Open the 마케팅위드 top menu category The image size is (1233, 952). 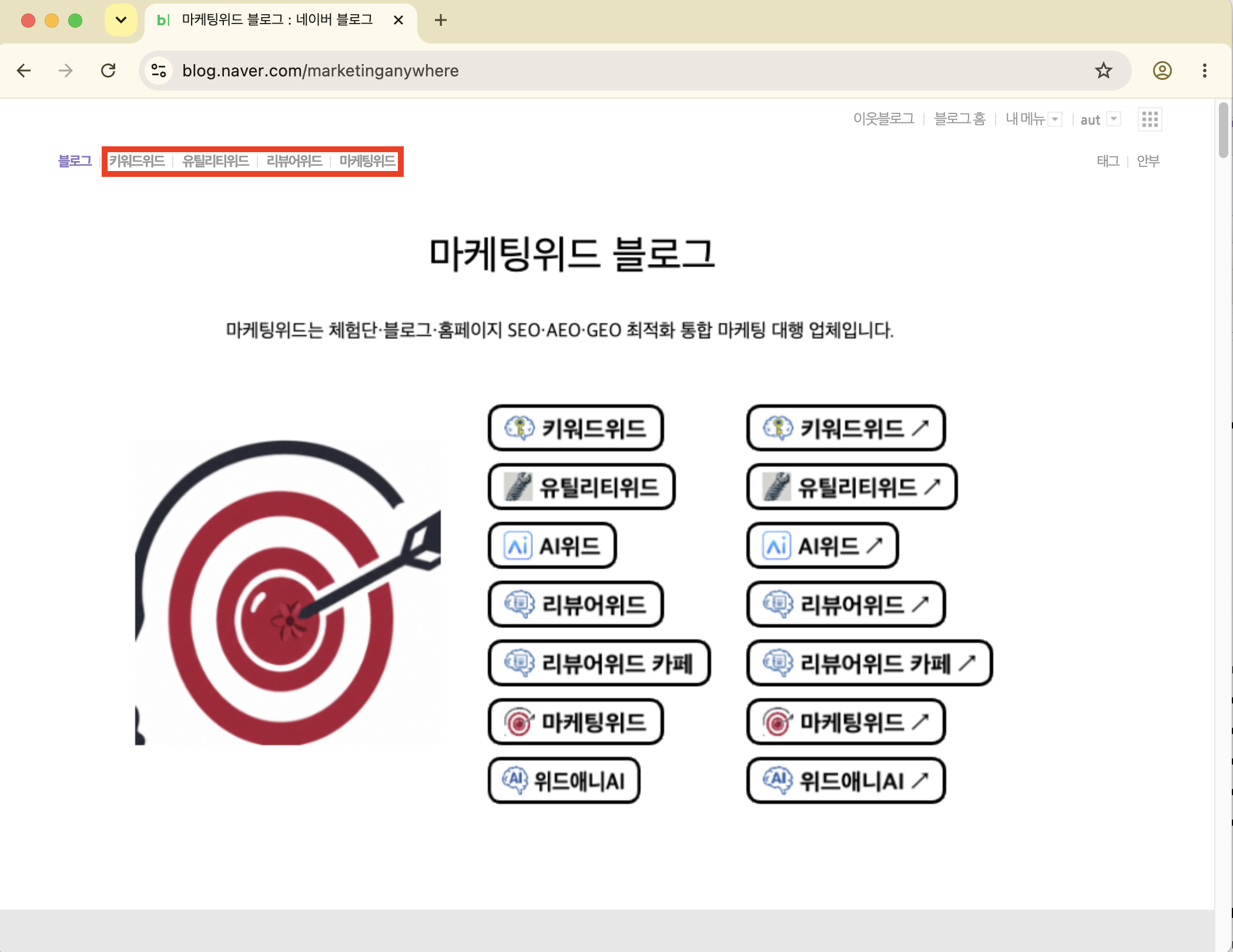(x=367, y=161)
